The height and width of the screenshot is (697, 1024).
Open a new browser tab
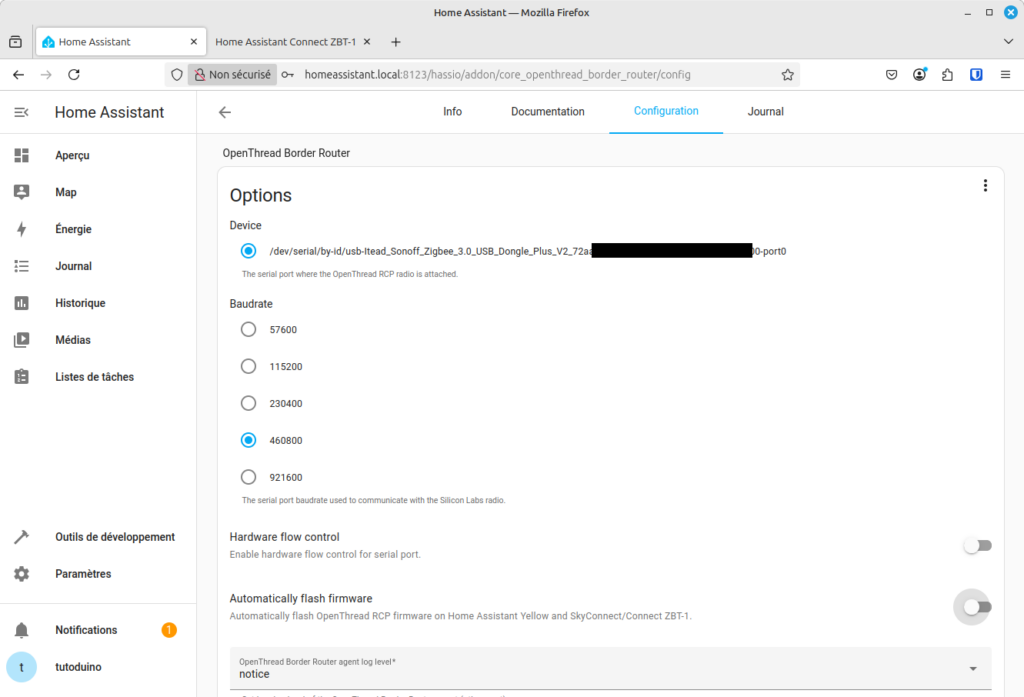click(396, 42)
